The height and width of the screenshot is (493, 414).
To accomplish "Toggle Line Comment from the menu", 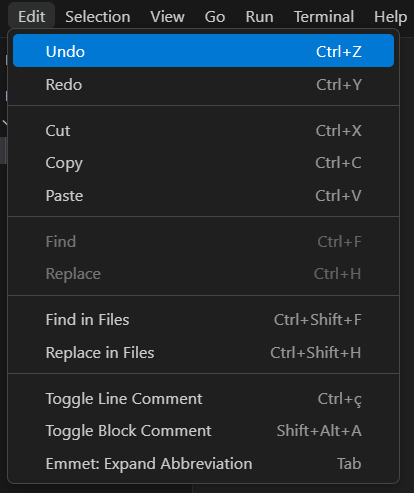I will point(203,398).
